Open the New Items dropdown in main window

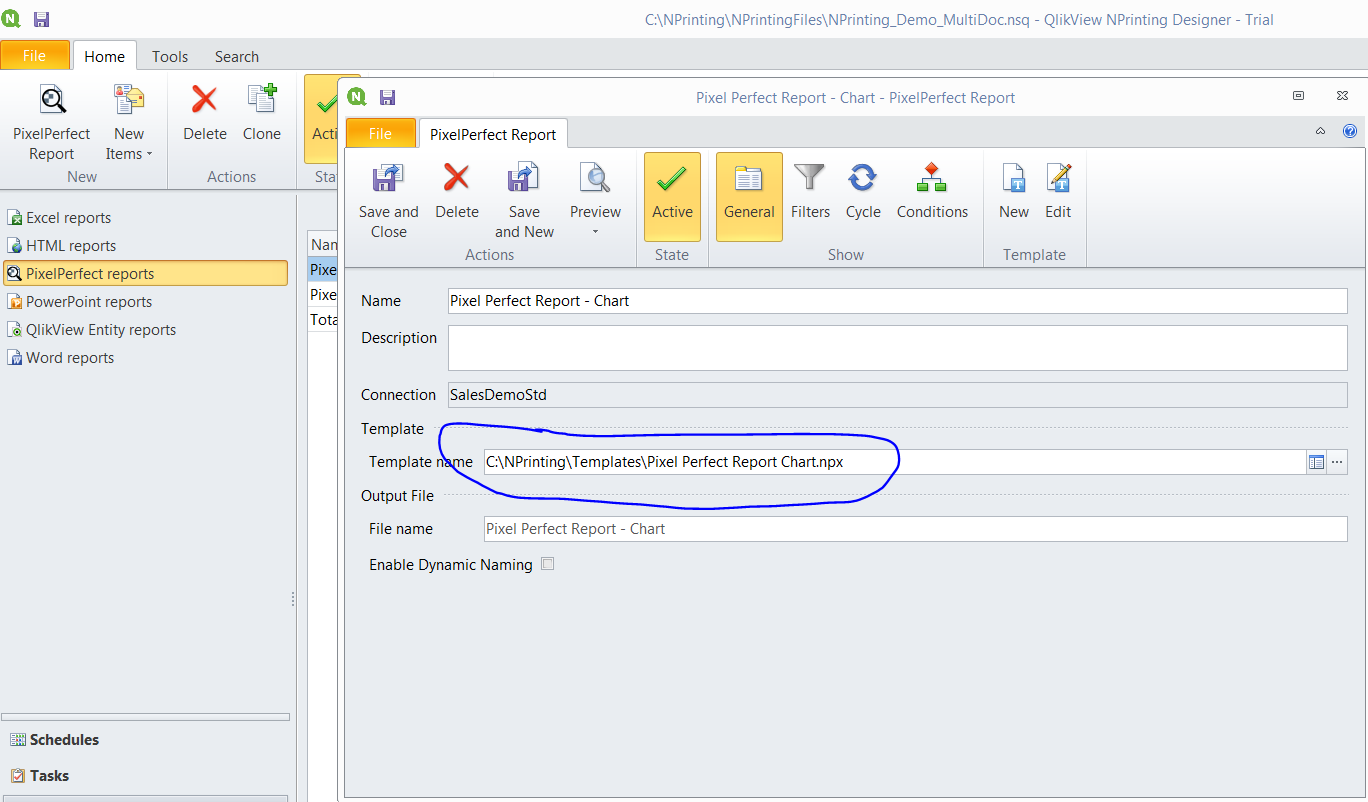(x=129, y=122)
